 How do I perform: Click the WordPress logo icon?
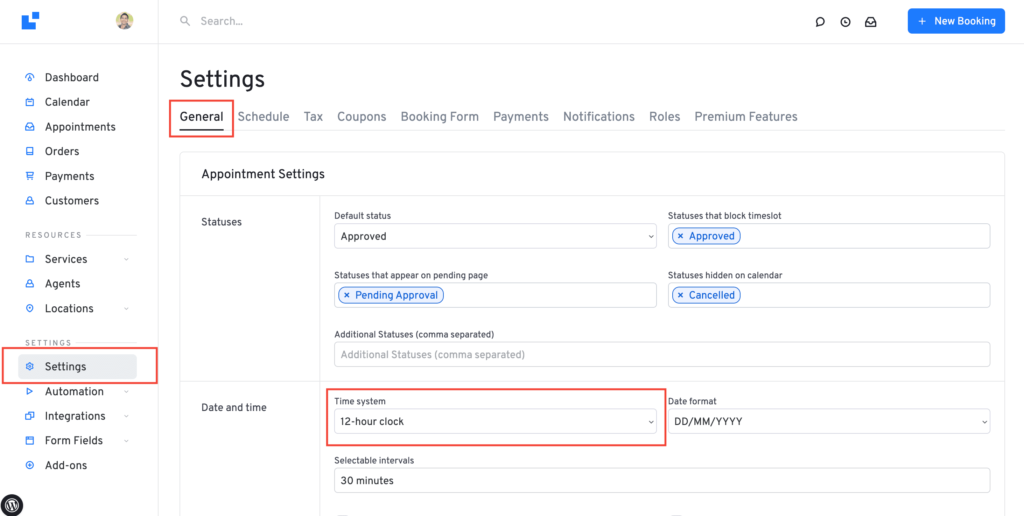13,505
